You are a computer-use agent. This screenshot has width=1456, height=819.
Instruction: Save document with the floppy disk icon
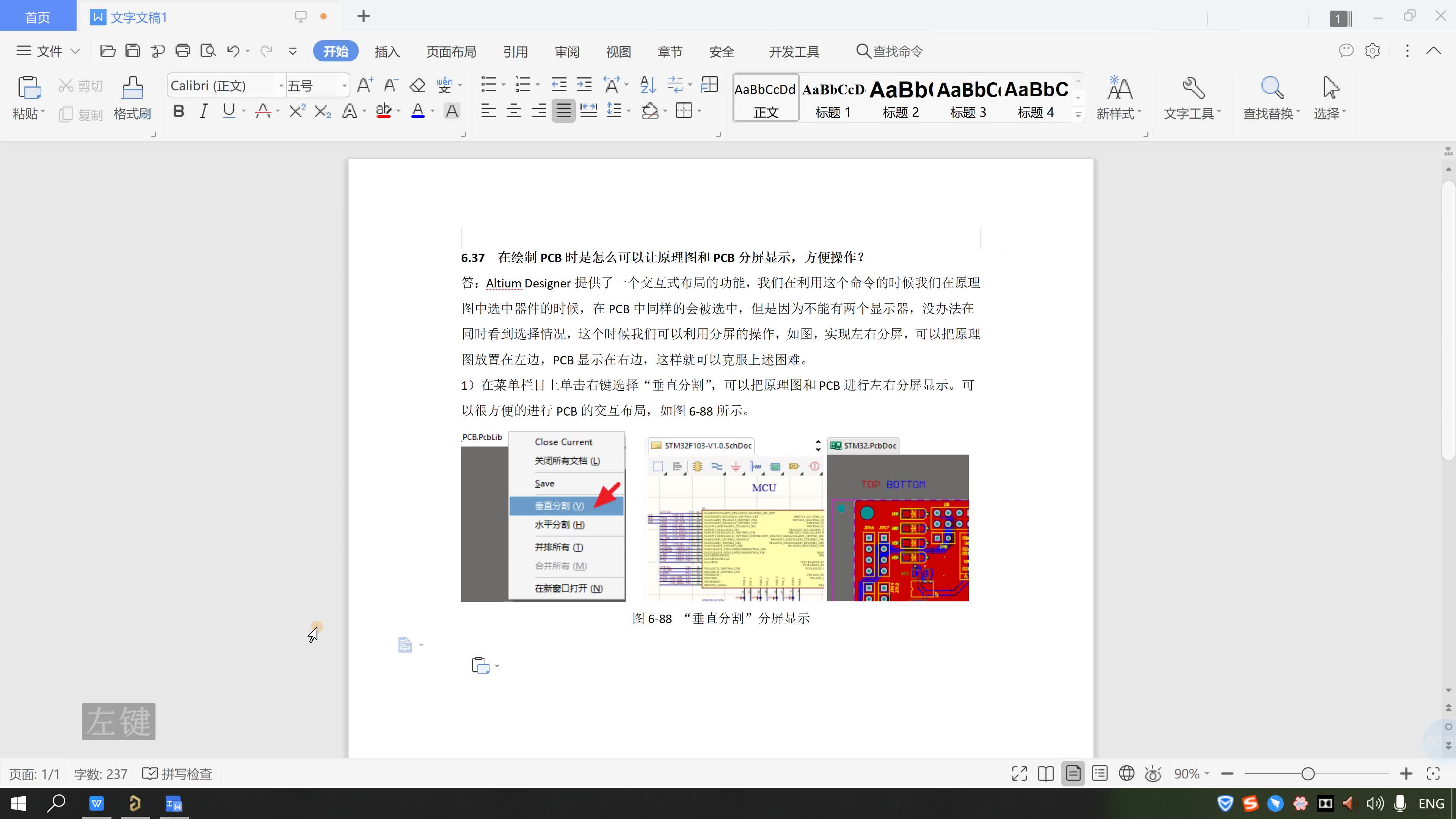132,52
